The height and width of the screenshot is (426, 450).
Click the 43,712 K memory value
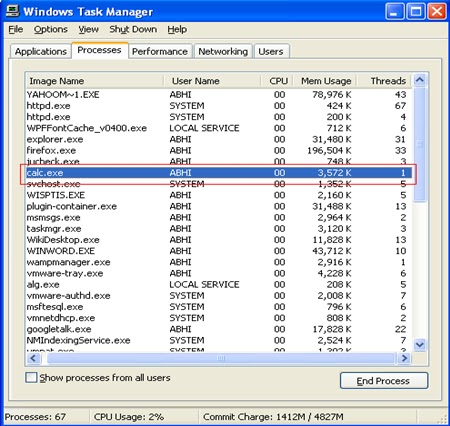click(332, 251)
